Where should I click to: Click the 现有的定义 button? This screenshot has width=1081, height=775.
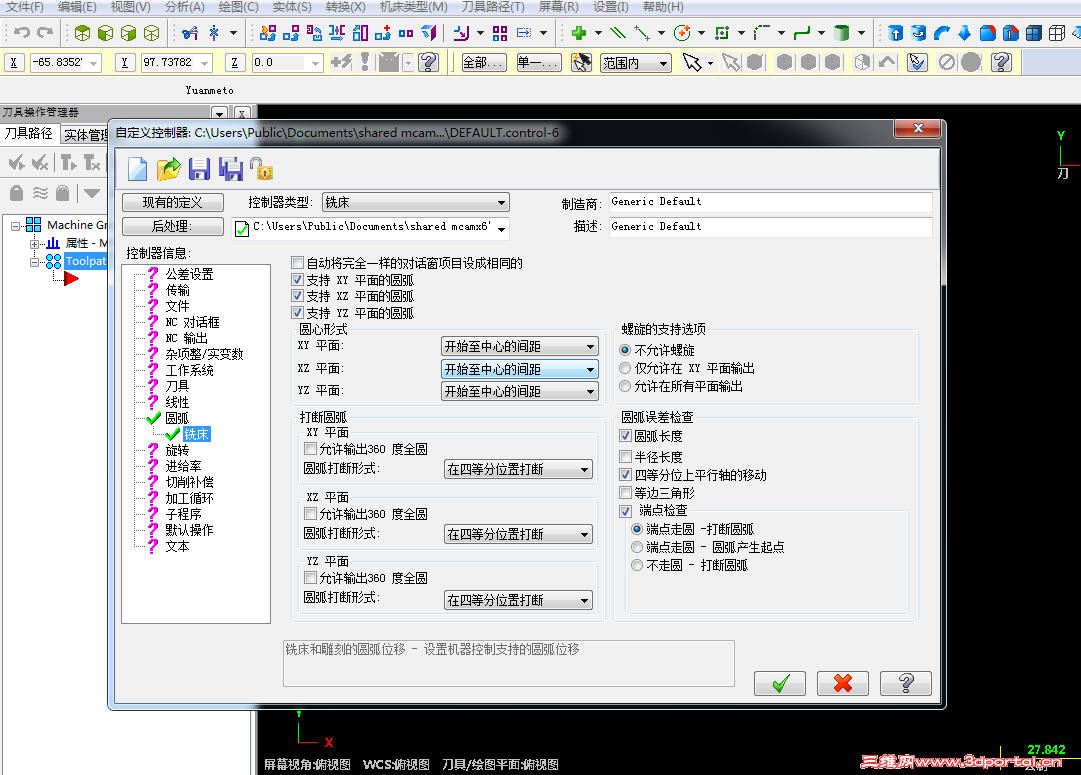click(x=172, y=201)
